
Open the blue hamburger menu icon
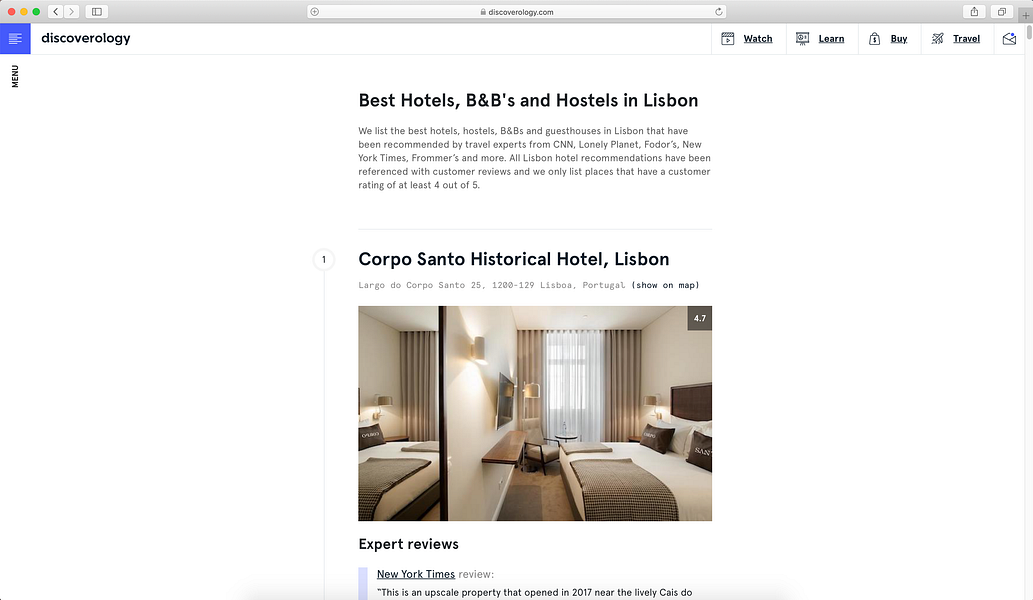pyautogui.click(x=15, y=39)
